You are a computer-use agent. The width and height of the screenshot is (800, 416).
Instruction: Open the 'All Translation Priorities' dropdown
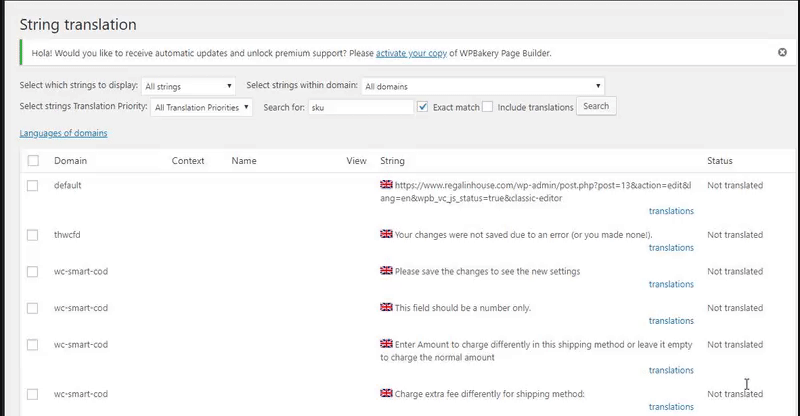tap(202, 107)
